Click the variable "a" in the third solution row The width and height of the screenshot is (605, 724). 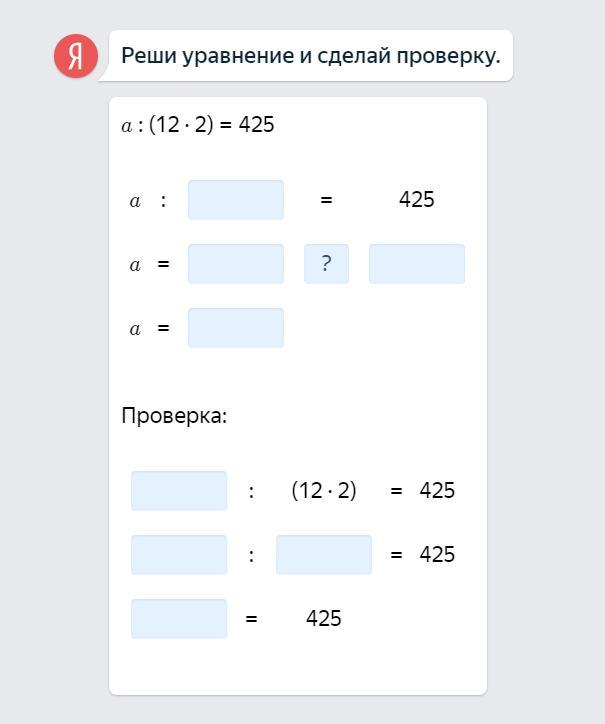[135, 329]
